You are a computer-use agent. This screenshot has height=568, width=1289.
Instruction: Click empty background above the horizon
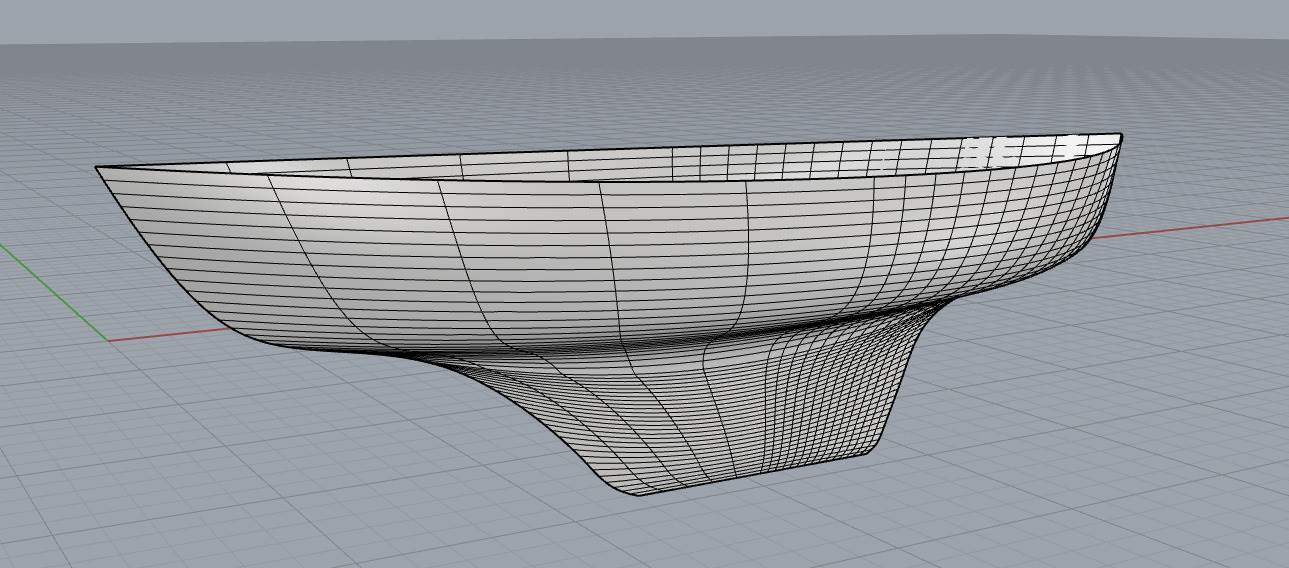click(640, 20)
